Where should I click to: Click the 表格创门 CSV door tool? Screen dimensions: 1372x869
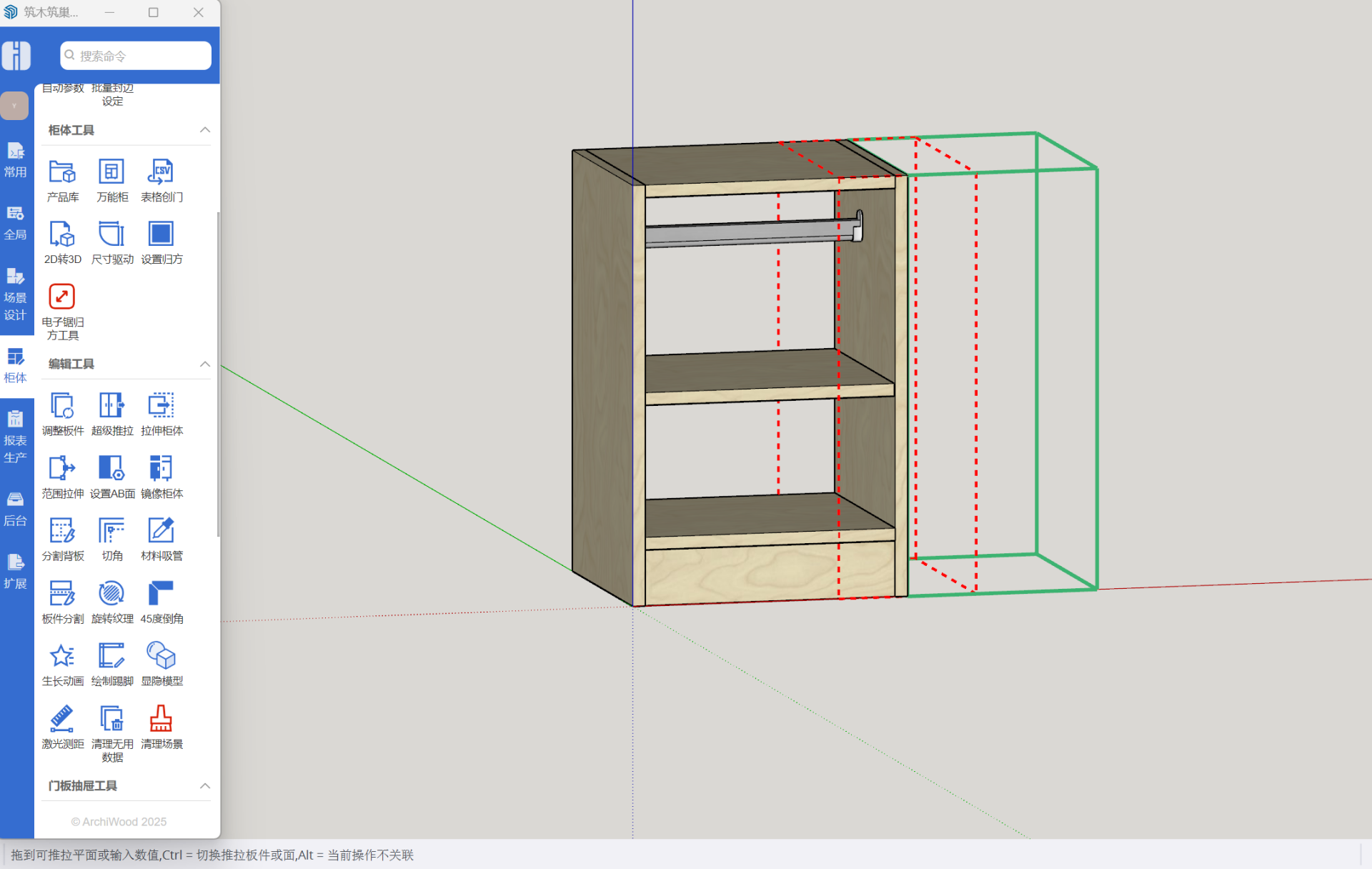click(x=161, y=172)
